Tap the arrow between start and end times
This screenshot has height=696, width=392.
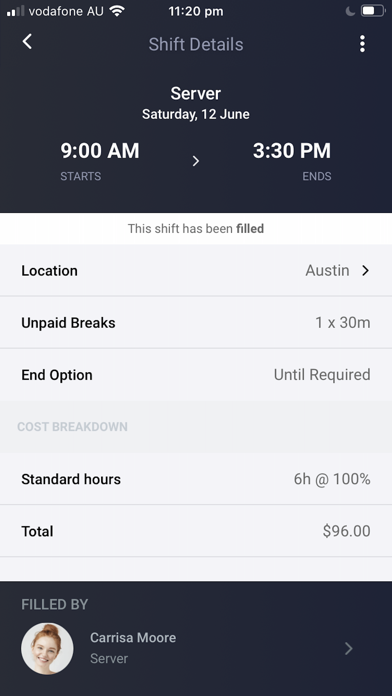pos(196,161)
